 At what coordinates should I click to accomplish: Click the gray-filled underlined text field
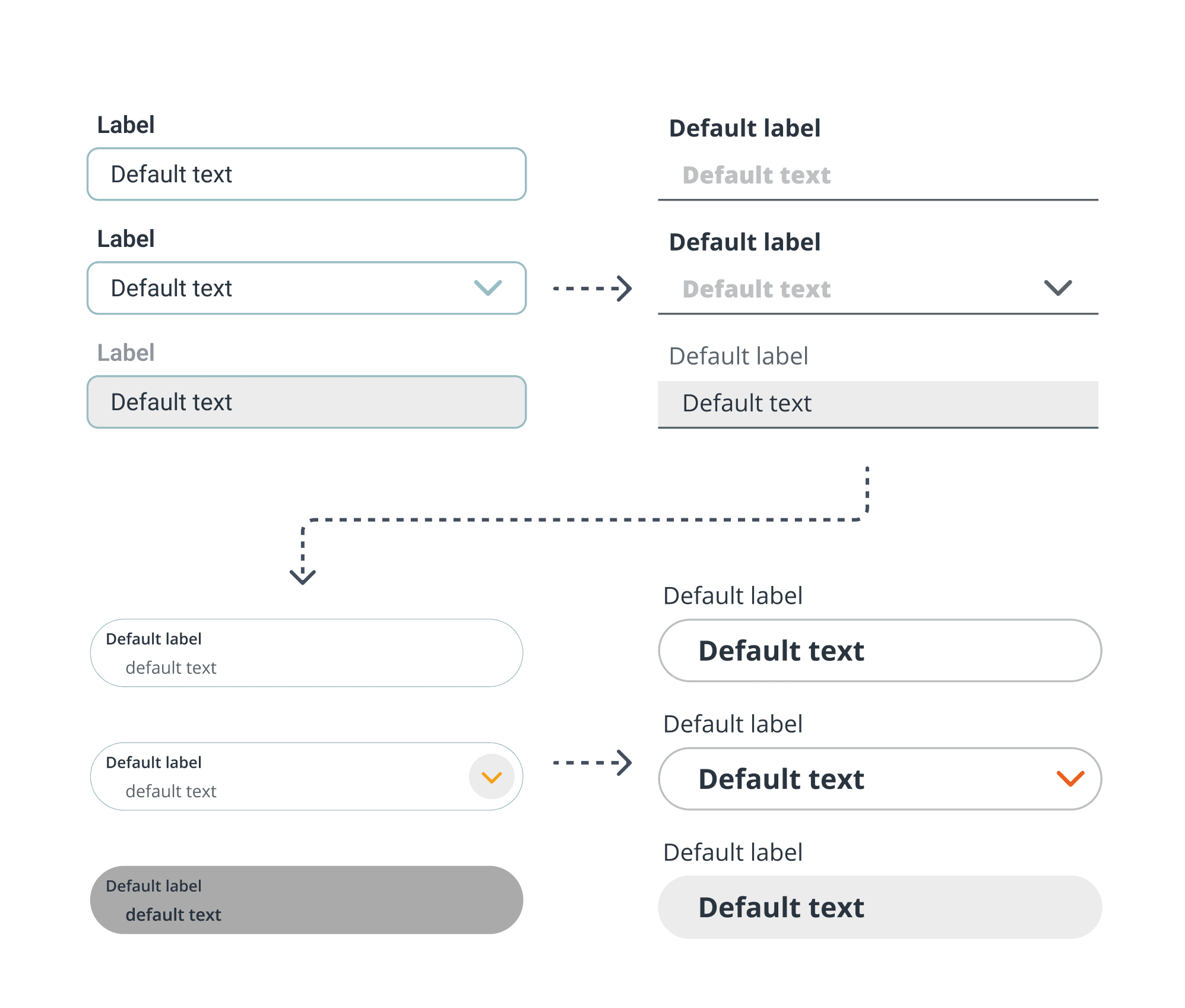(877, 404)
